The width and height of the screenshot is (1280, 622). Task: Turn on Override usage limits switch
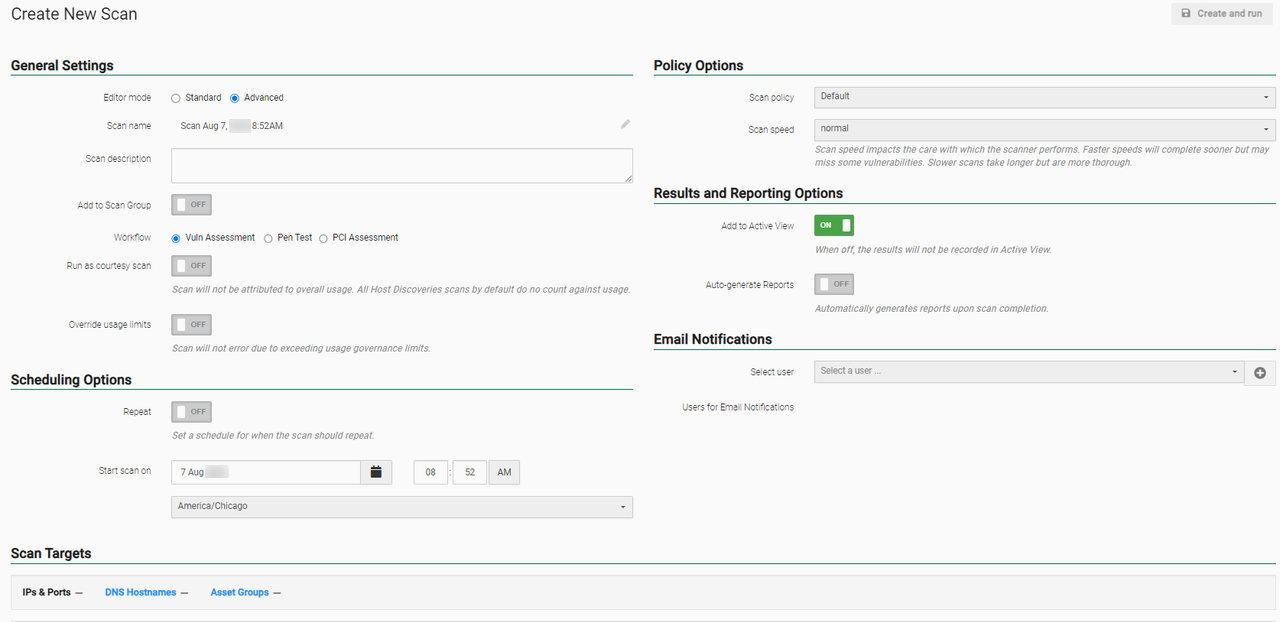pyautogui.click(x=191, y=325)
